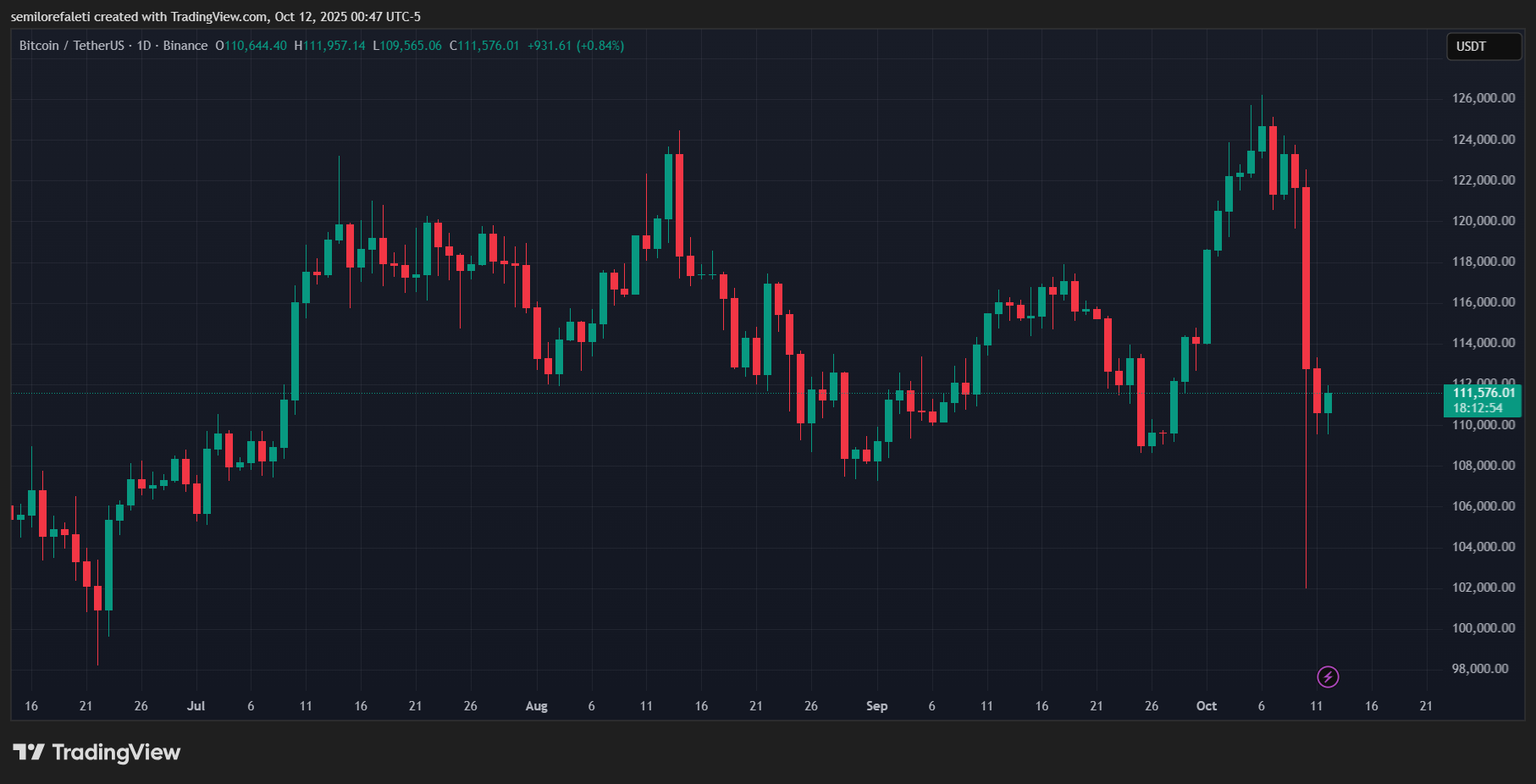Click the bar countdown timer 18:12:54
1536x784 pixels.
coord(1478,408)
